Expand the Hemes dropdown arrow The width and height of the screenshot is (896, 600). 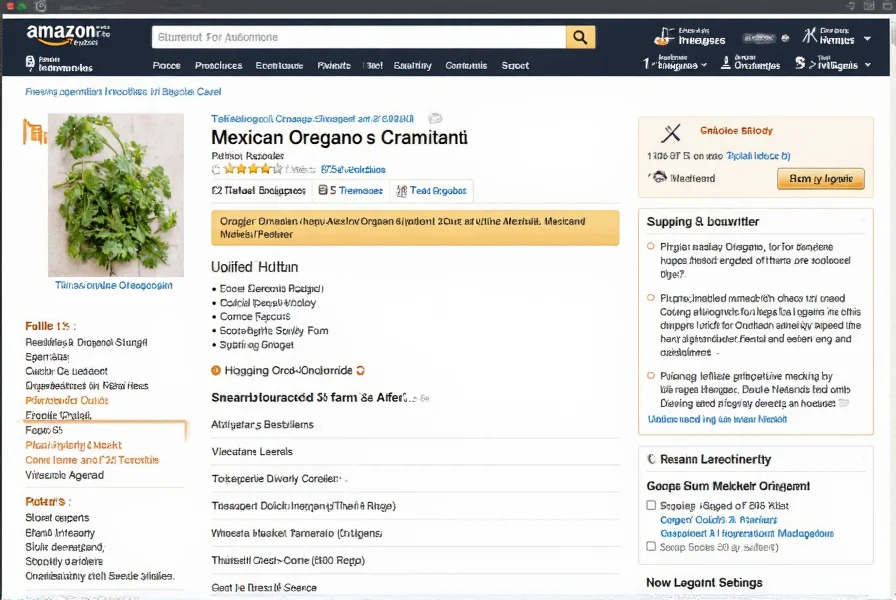coord(867,39)
